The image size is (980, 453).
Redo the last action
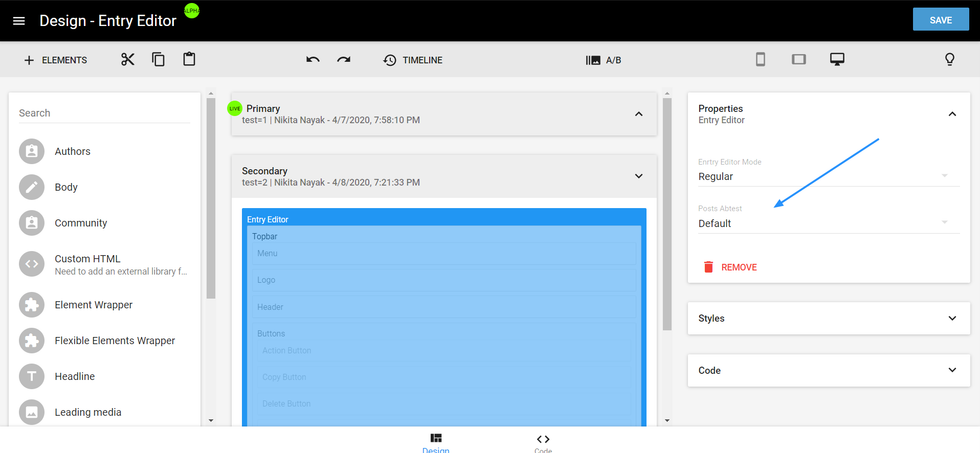[344, 60]
